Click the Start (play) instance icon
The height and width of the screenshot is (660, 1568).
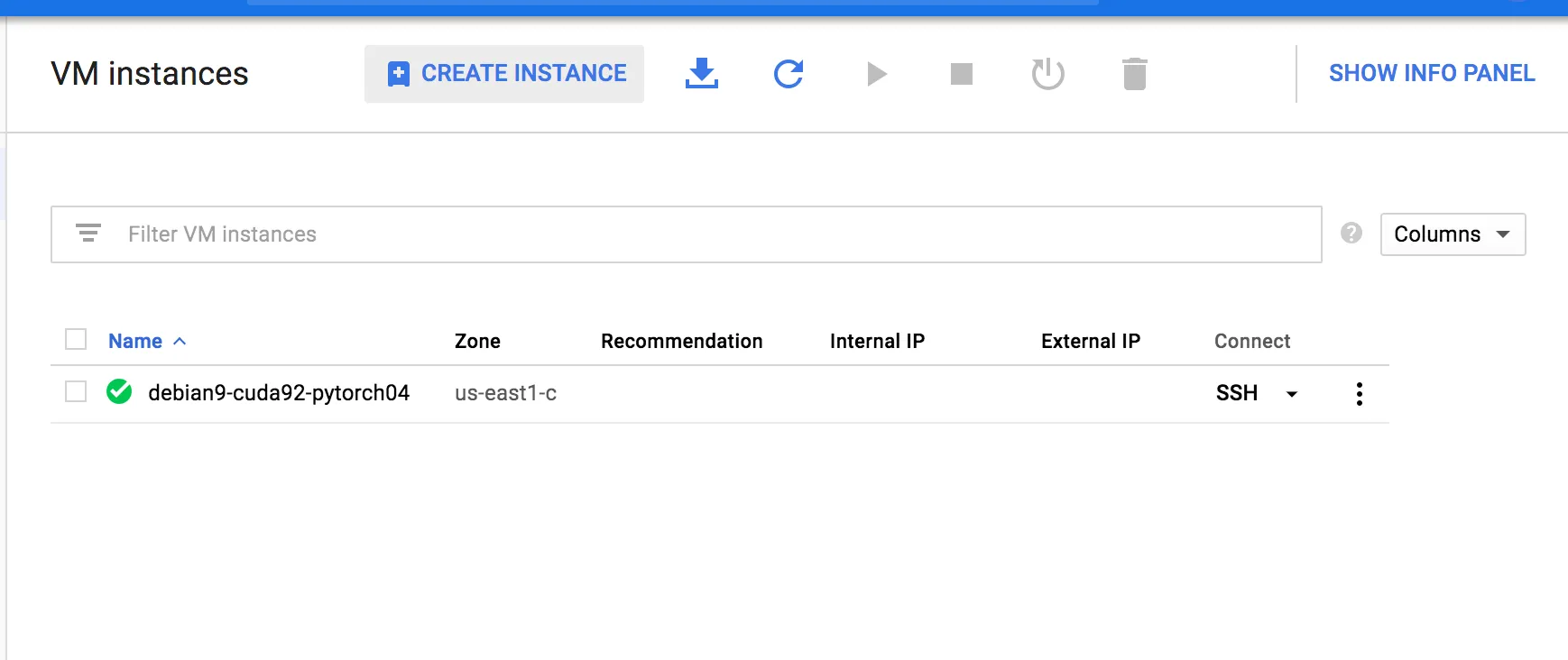(x=876, y=74)
